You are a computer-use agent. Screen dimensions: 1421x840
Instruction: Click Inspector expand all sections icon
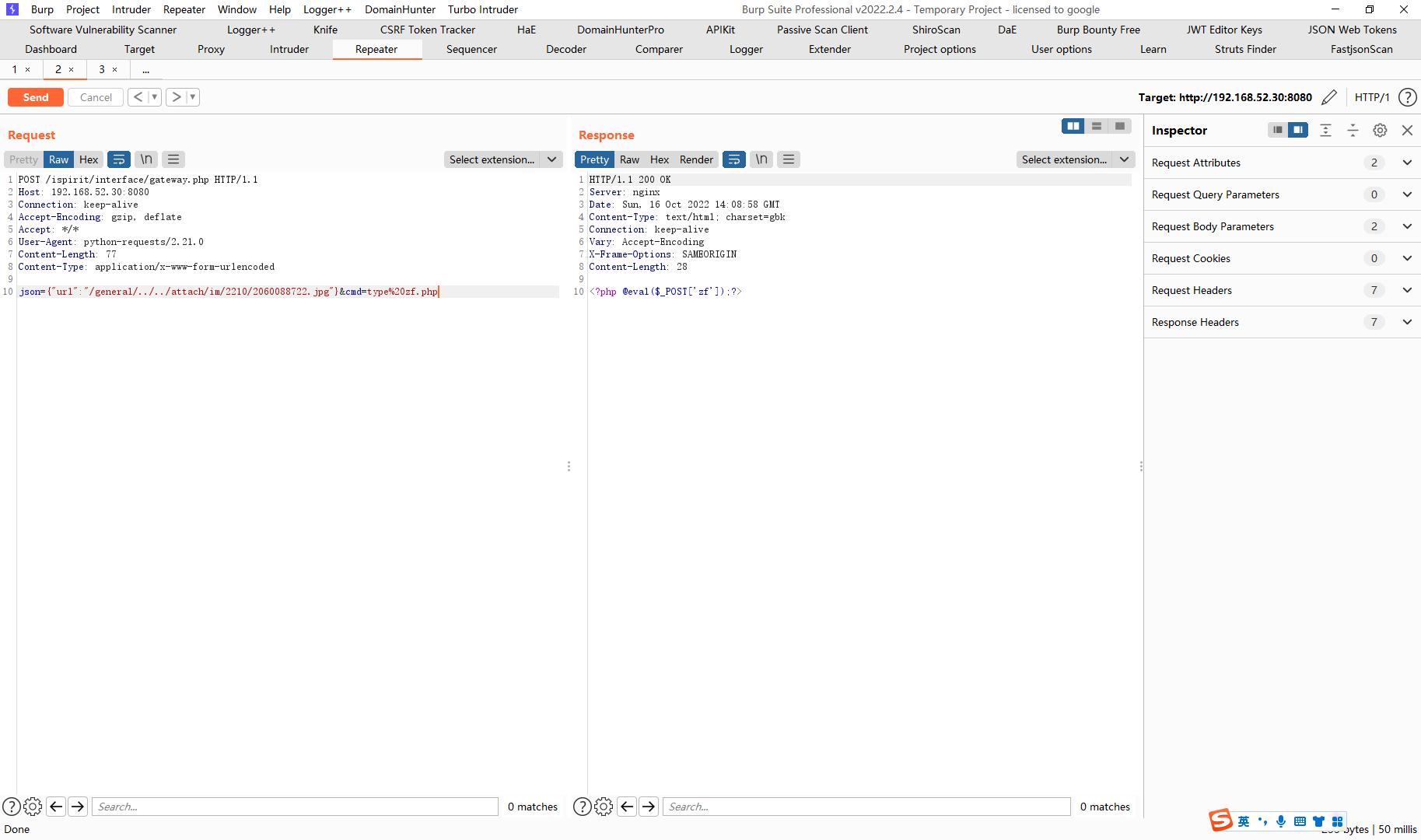pyautogui.click(x=1326, y=130)
